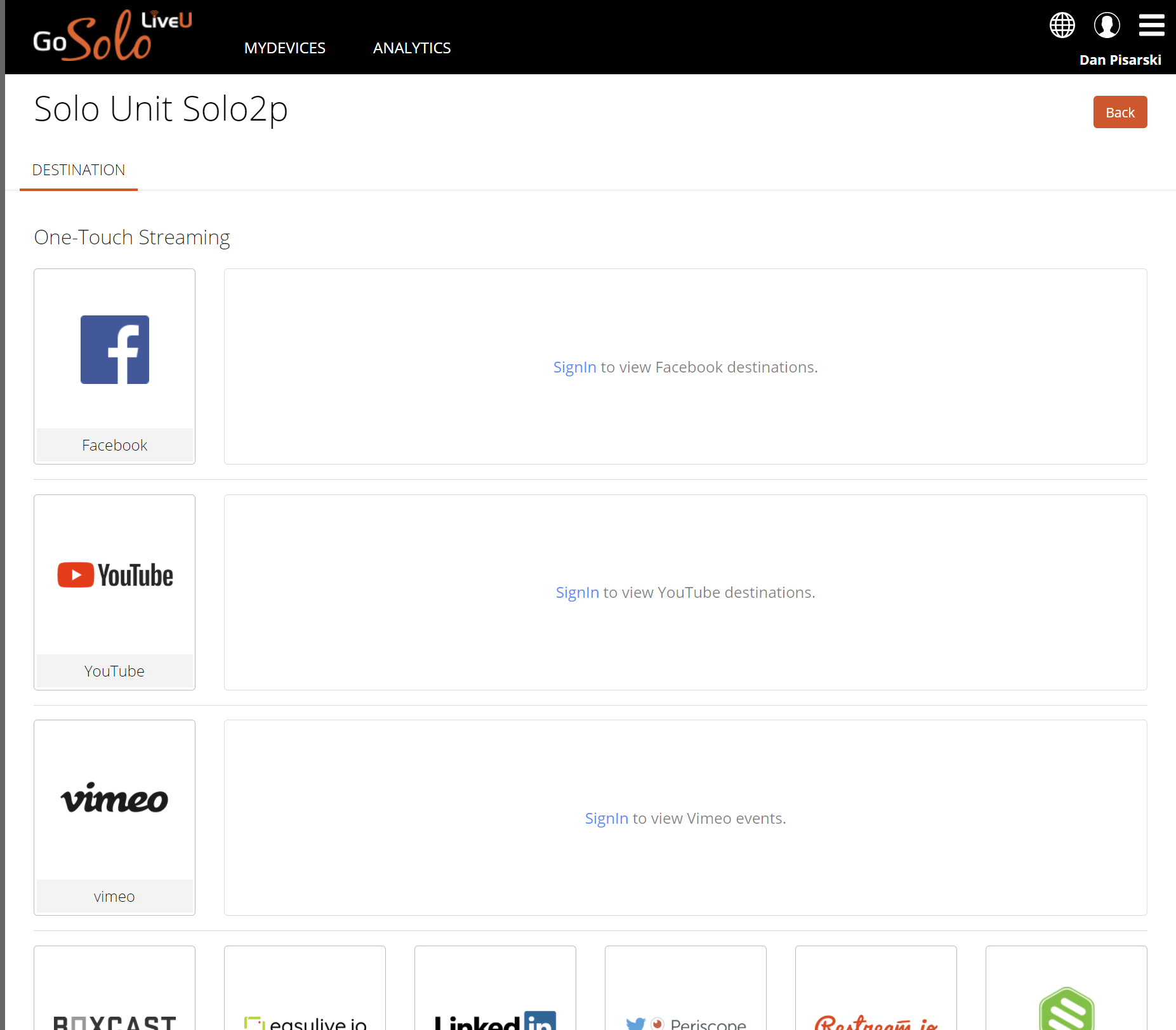Click SignIn for Facebook destinations
Image resolution: width=1176 pixels, height=1030 pixels.
point(574,367)
